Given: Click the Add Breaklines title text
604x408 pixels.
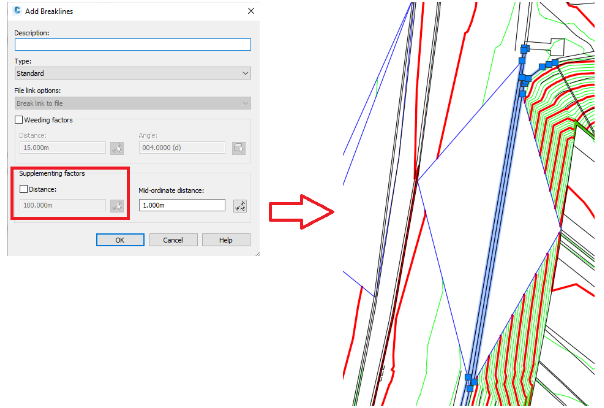Looking at the screenshot, I should (x=49, y=12).
